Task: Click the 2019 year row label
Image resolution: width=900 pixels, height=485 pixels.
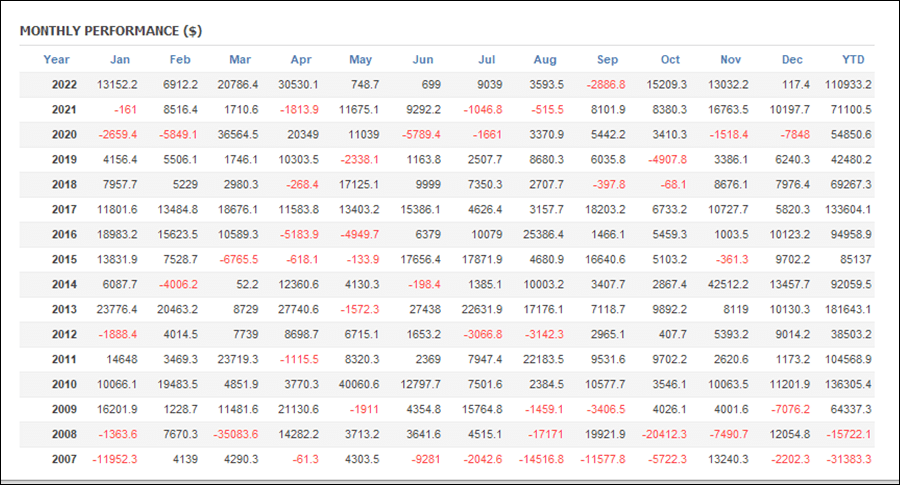Action: (x=64, y=160)
